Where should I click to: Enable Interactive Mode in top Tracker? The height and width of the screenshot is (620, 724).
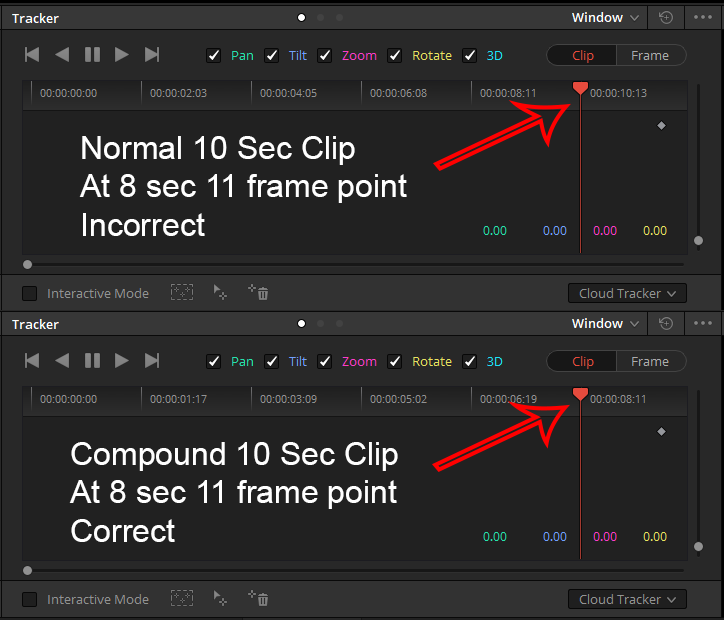(x=30, y=294)
